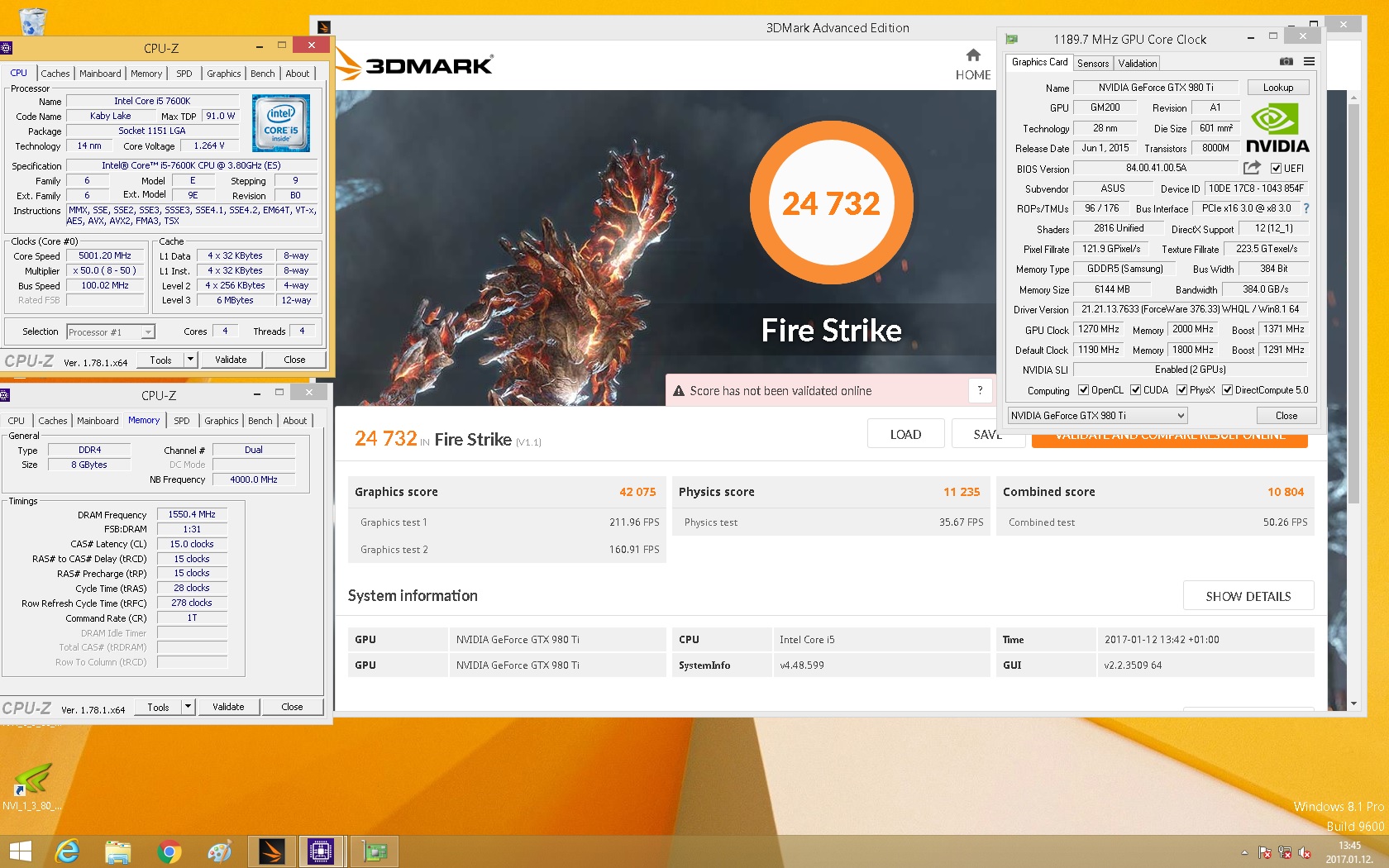The image size is (1389, 868).
Task: Click Validate in the CPU-Z Memory window
Action: tap(228, 707)
